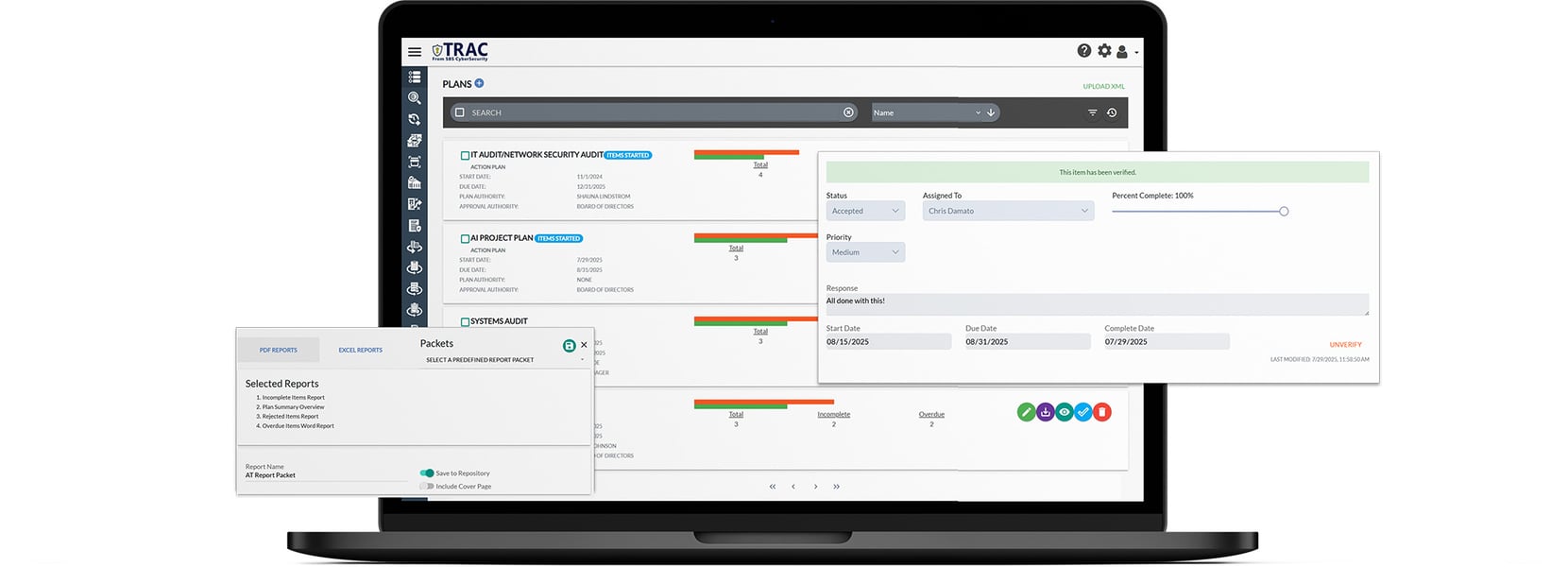Enable Include Cover Page toggle
The width and height of the screenshot is (1568, 567).
pyautogui.click(x=427, y=486)
